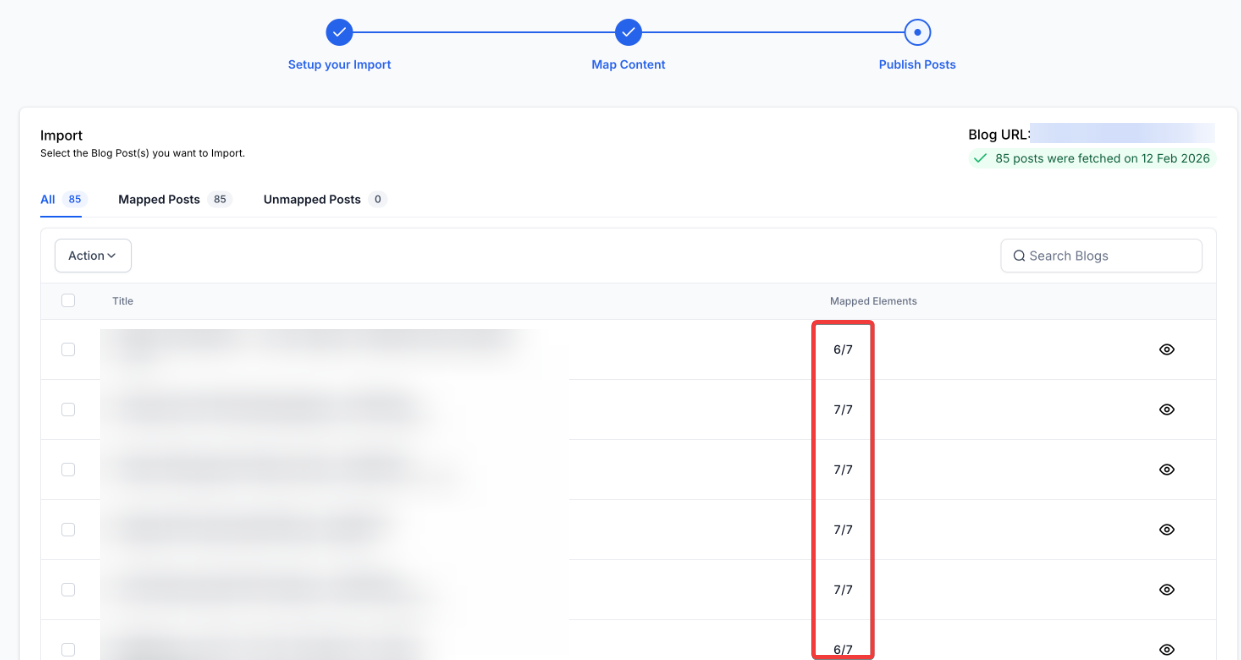Click the completed Setup your Import step circle
This screenshot has width=1241, height=660.
click(339, 32)
